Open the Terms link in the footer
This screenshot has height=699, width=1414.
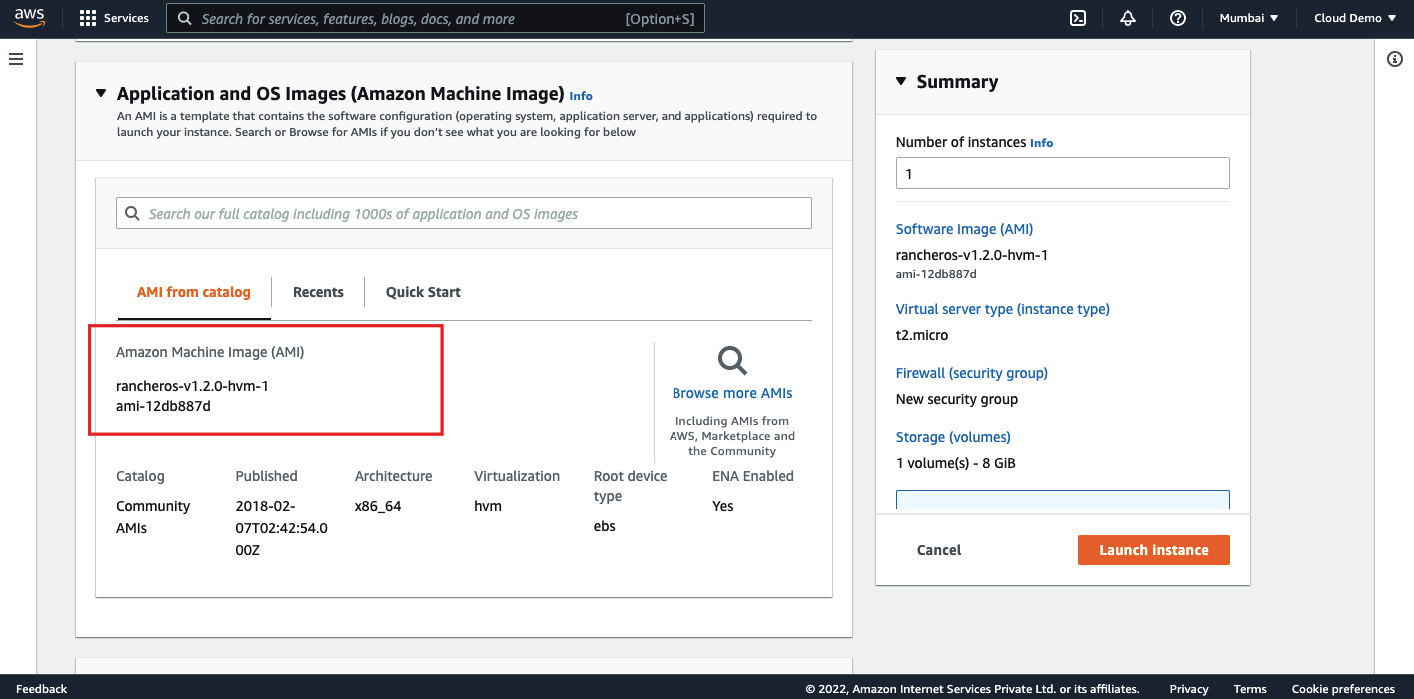1250,689
